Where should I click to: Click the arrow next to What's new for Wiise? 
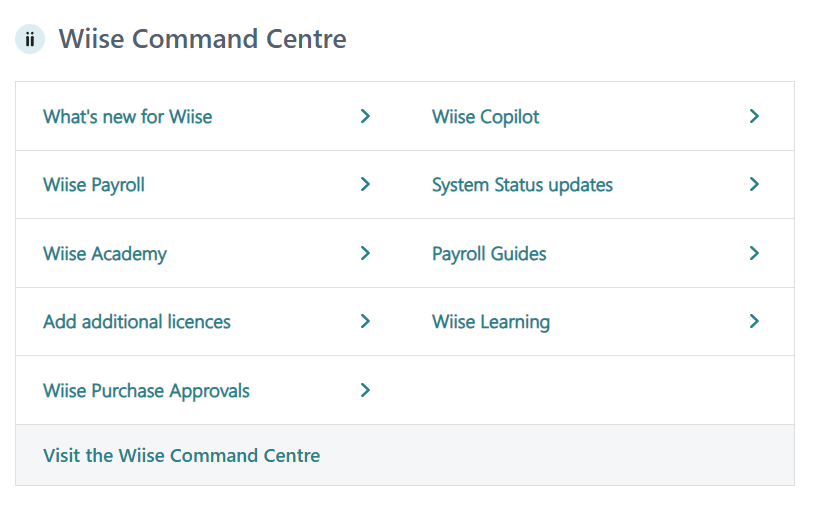365,116
